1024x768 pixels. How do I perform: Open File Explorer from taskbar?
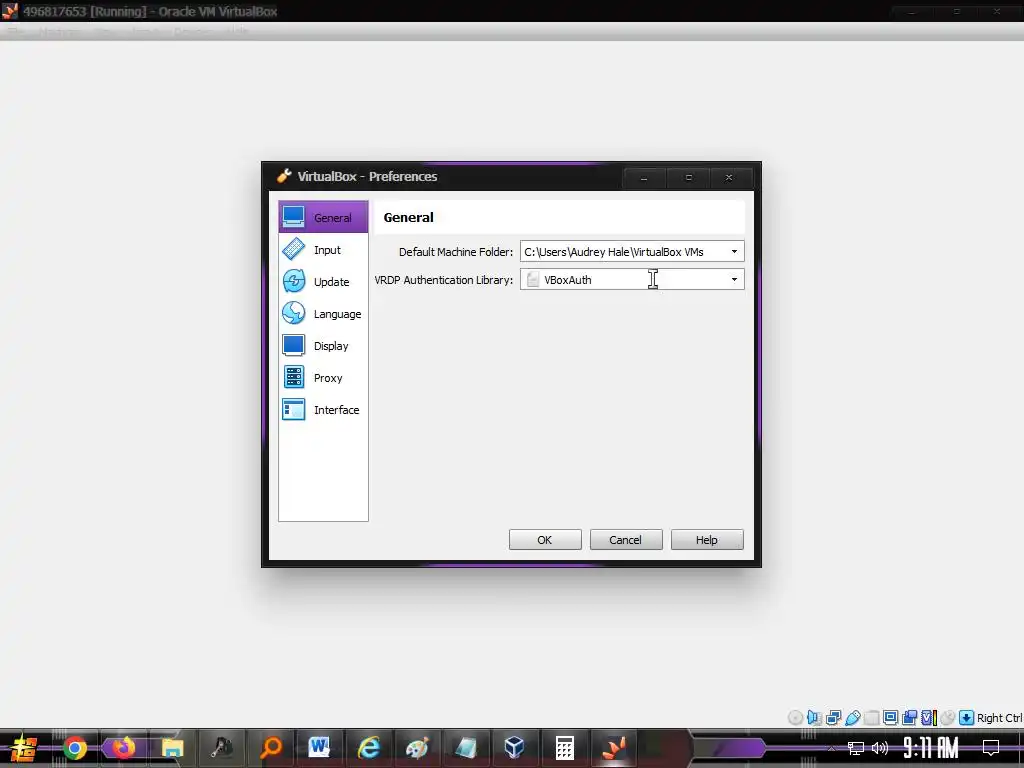click(172, 748)
